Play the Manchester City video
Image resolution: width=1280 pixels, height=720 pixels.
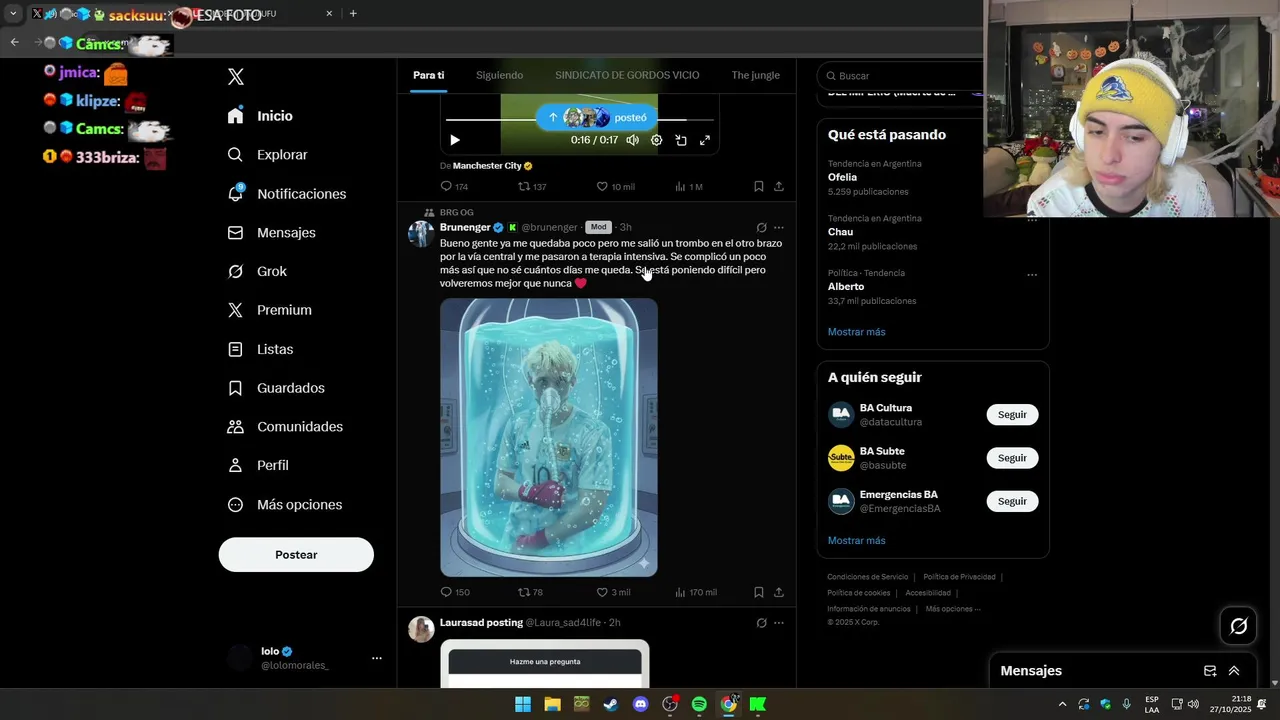click(455, 140)
